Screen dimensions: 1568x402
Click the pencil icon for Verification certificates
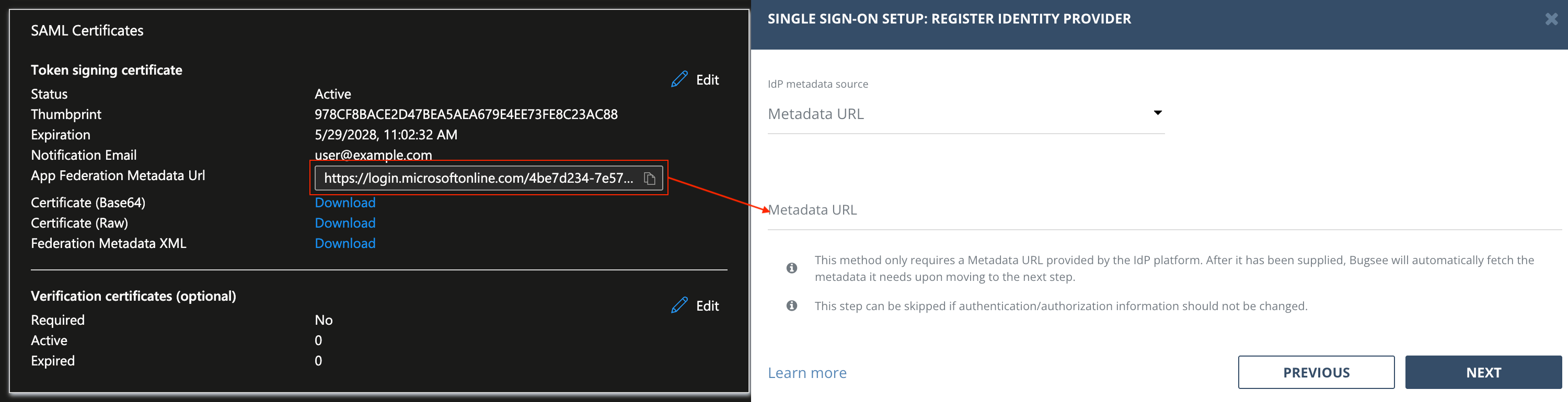click(x=679, y=305)
